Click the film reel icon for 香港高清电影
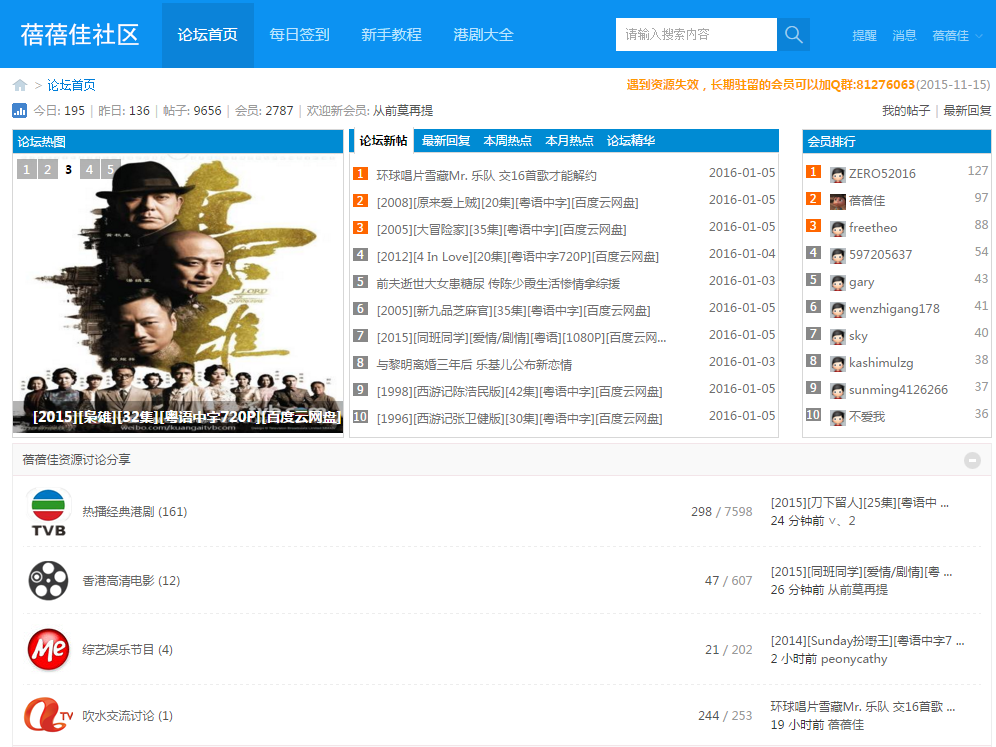Screen dimensions: 996x747 click(46, 580)
